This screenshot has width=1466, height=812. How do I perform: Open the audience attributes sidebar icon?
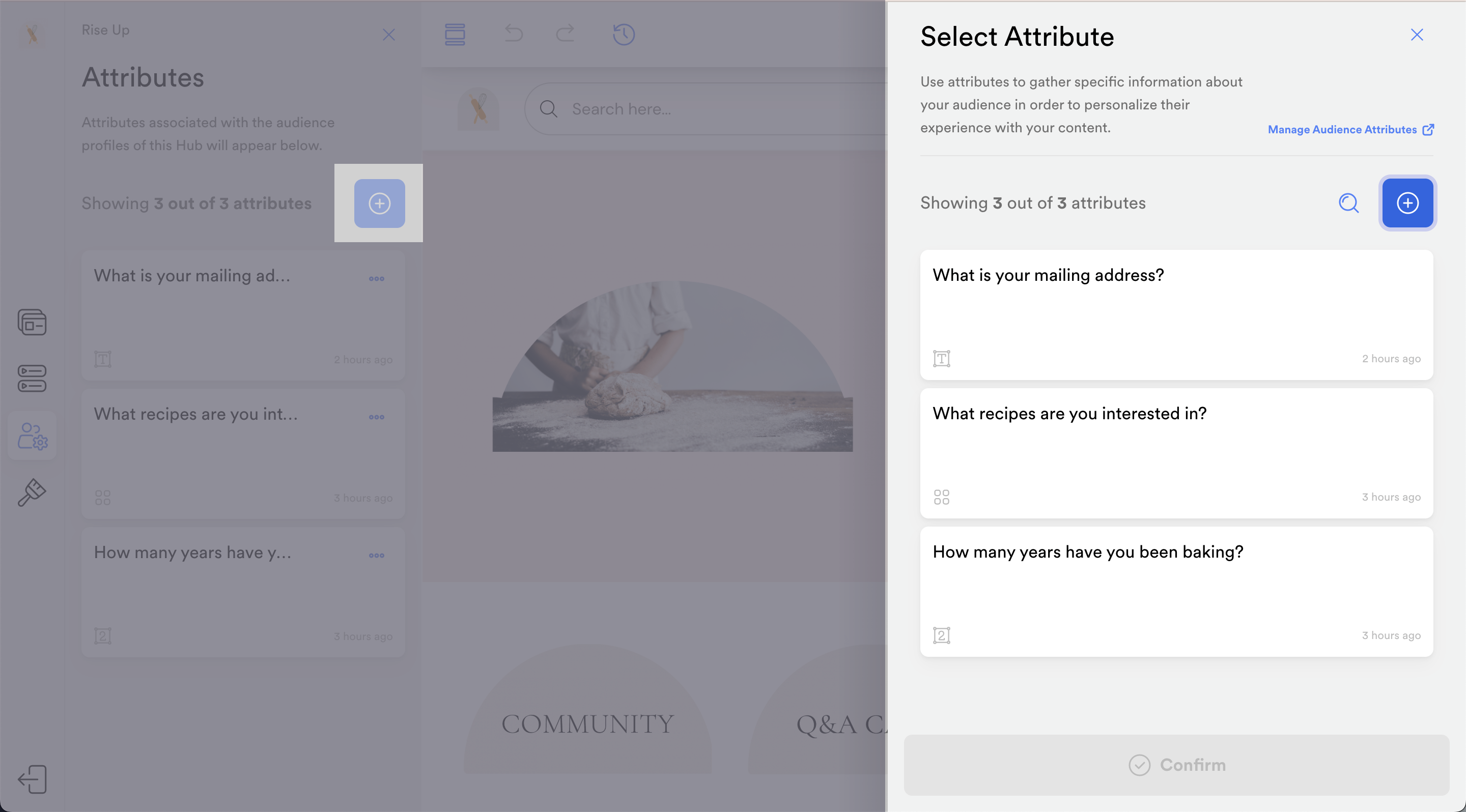[x=33, y=436]
